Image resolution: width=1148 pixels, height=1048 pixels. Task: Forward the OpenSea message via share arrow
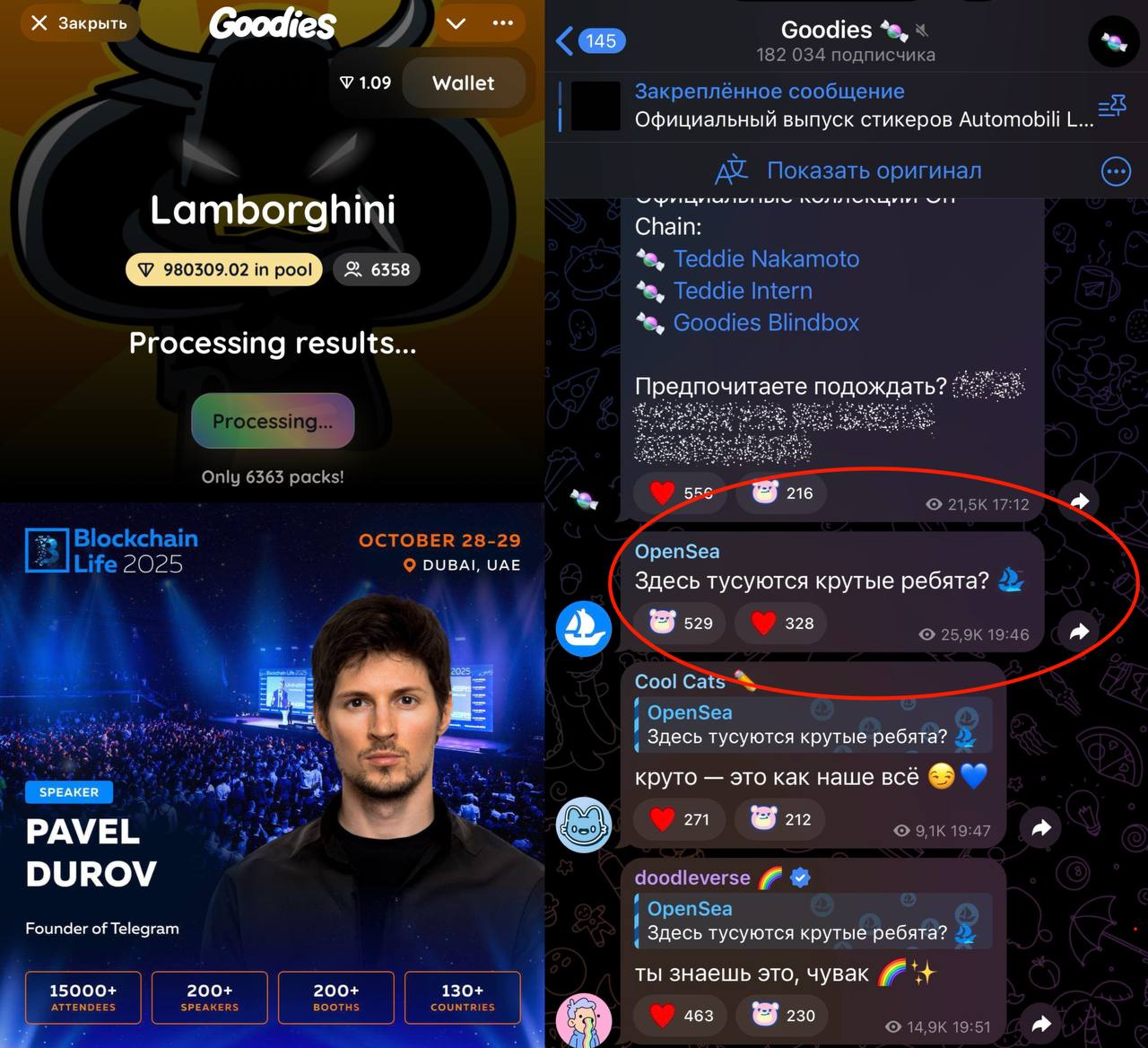pos(1079,632)
